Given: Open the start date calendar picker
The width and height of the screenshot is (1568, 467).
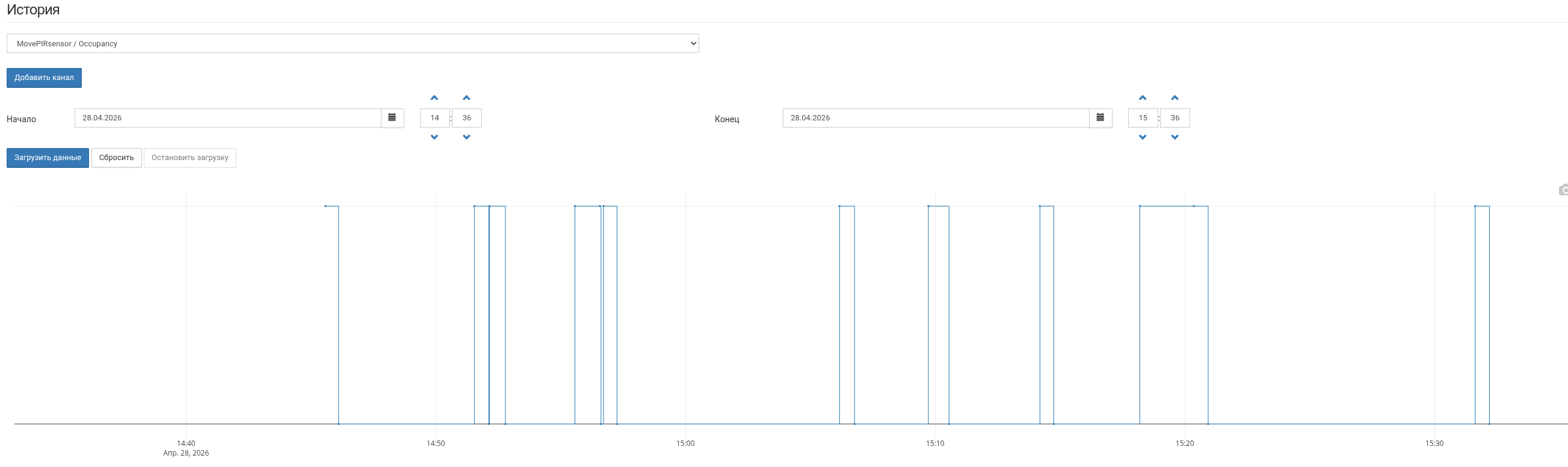Looking at the screenshot, I should coord(392,118).
